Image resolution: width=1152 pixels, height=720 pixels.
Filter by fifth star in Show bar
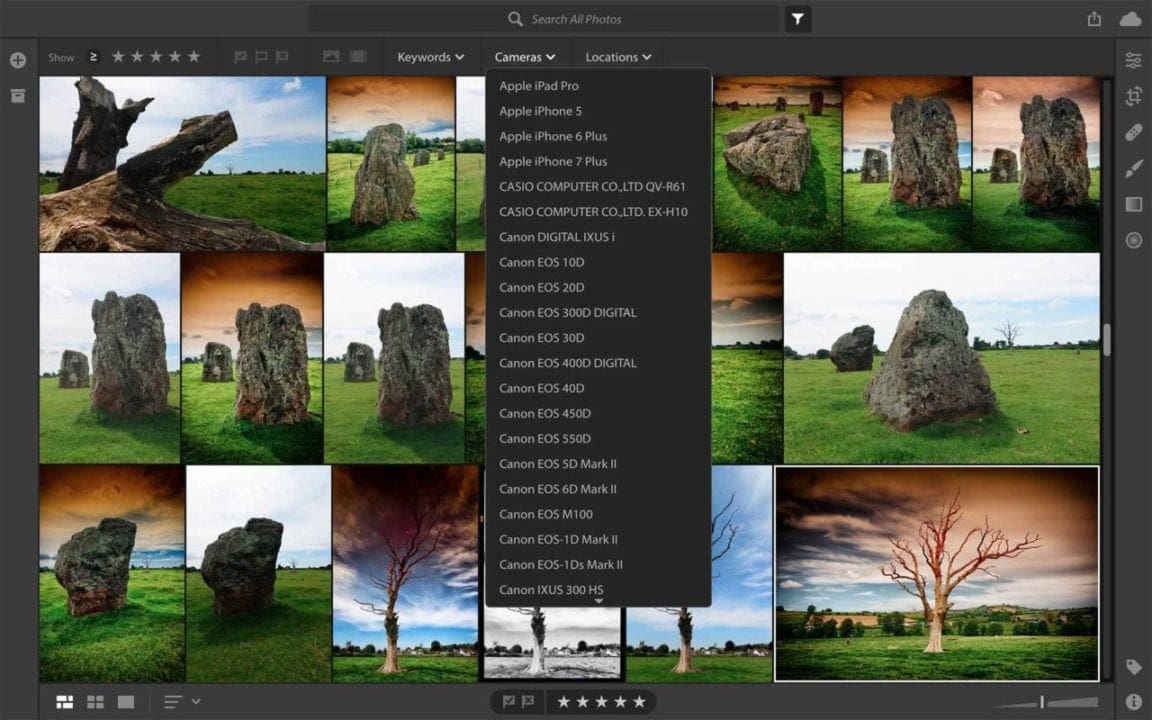(194, 57)
